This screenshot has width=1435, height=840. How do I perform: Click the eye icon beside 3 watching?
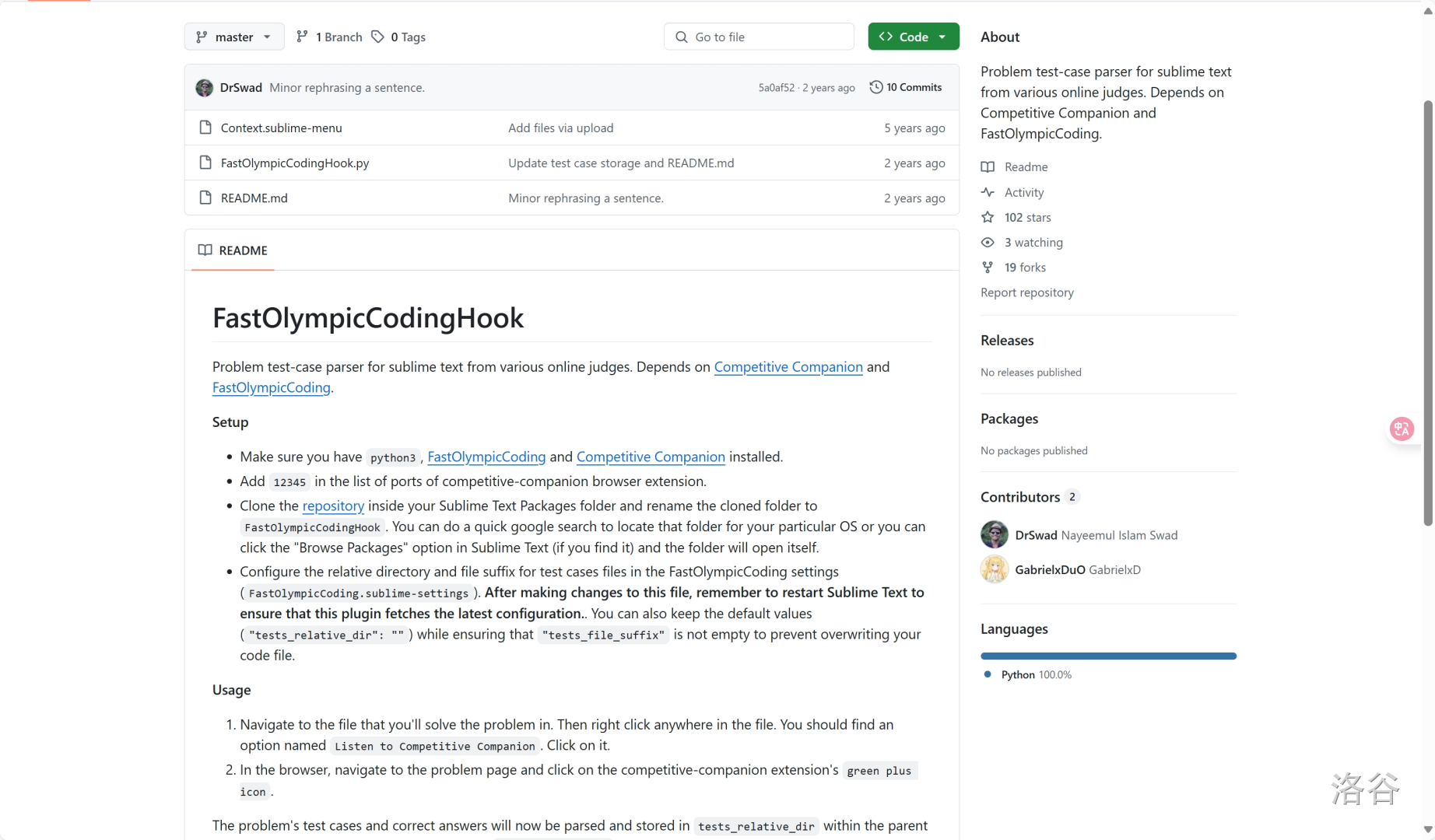coord(988,243)
